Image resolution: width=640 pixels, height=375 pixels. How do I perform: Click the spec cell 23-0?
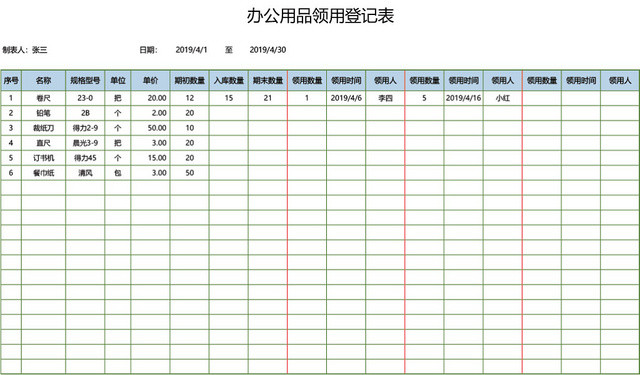pyautogui.click(x=85, y=98)
